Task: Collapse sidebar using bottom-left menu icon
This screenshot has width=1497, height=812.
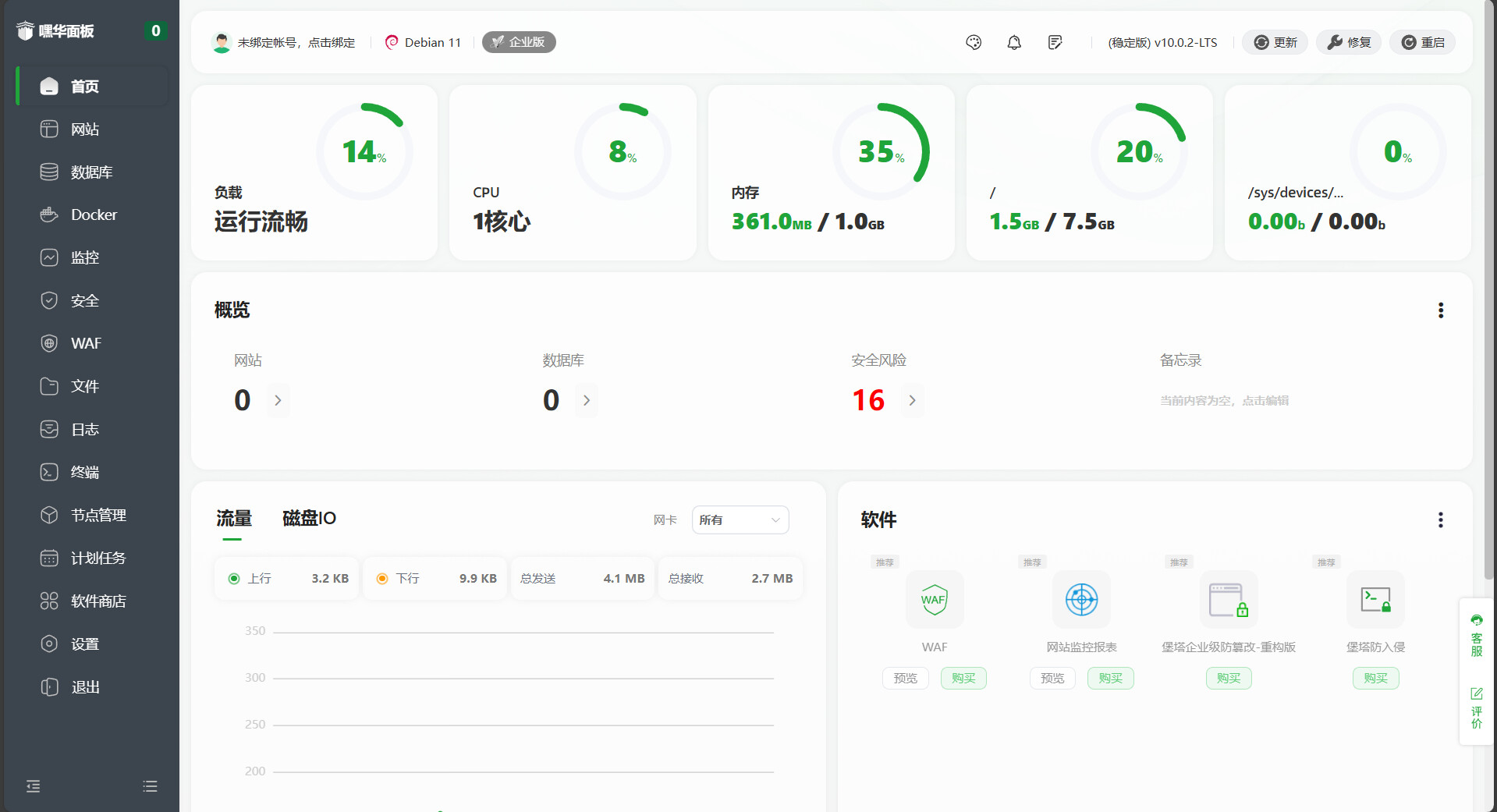Action: pos(33,786)
